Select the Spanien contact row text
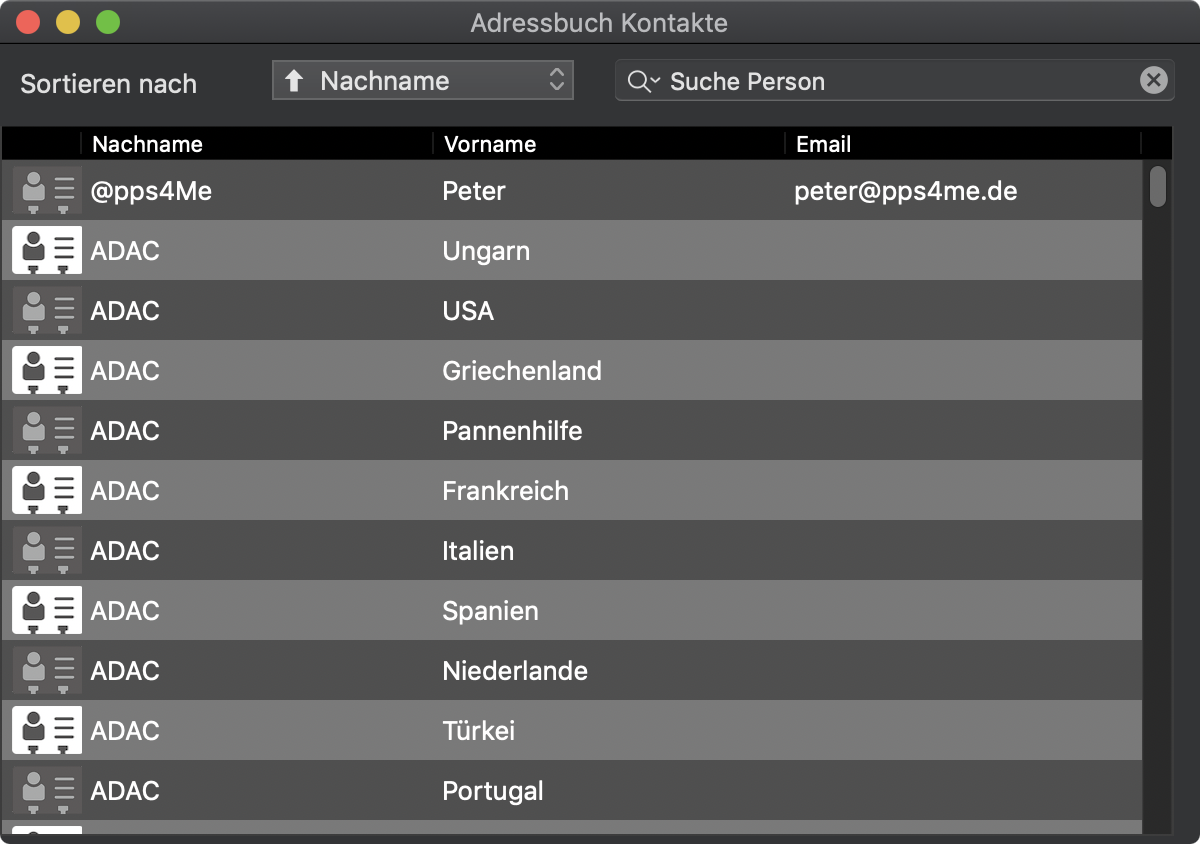1200x844 pixels. (490, 611)
